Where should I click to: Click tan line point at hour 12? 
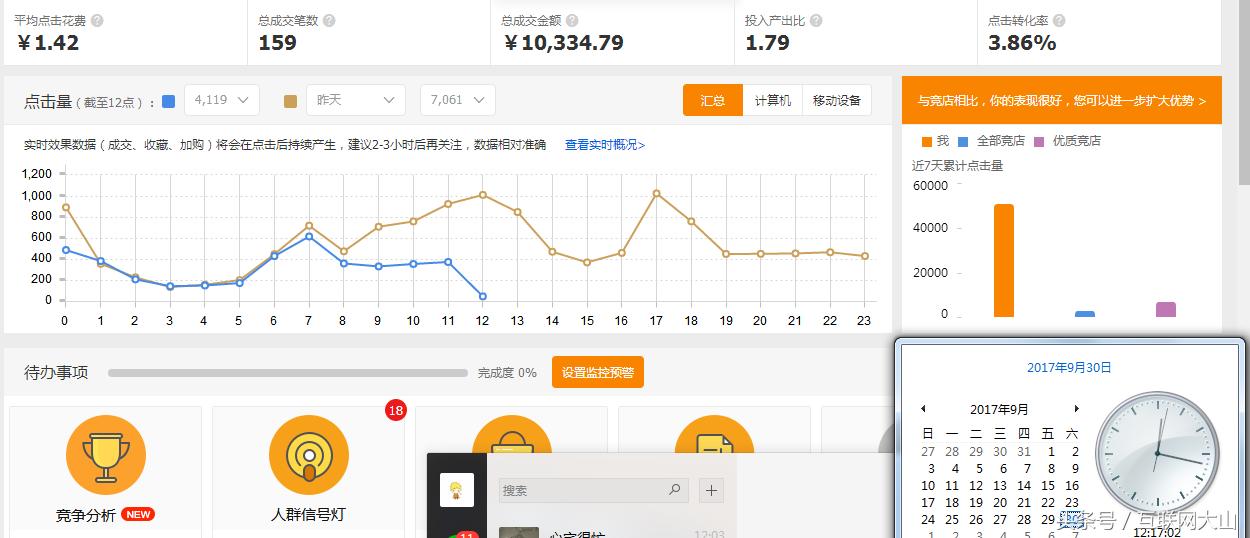point(483,195)
